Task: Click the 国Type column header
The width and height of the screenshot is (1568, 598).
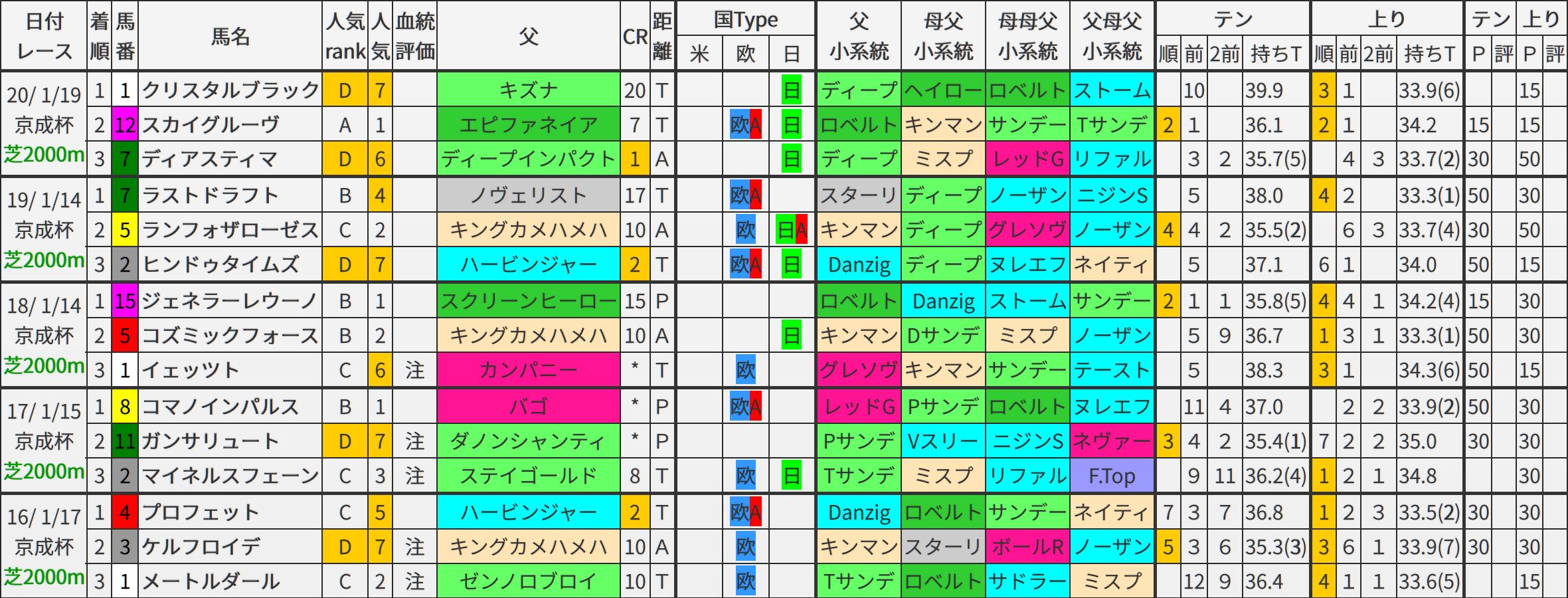Action: point(746,19)
